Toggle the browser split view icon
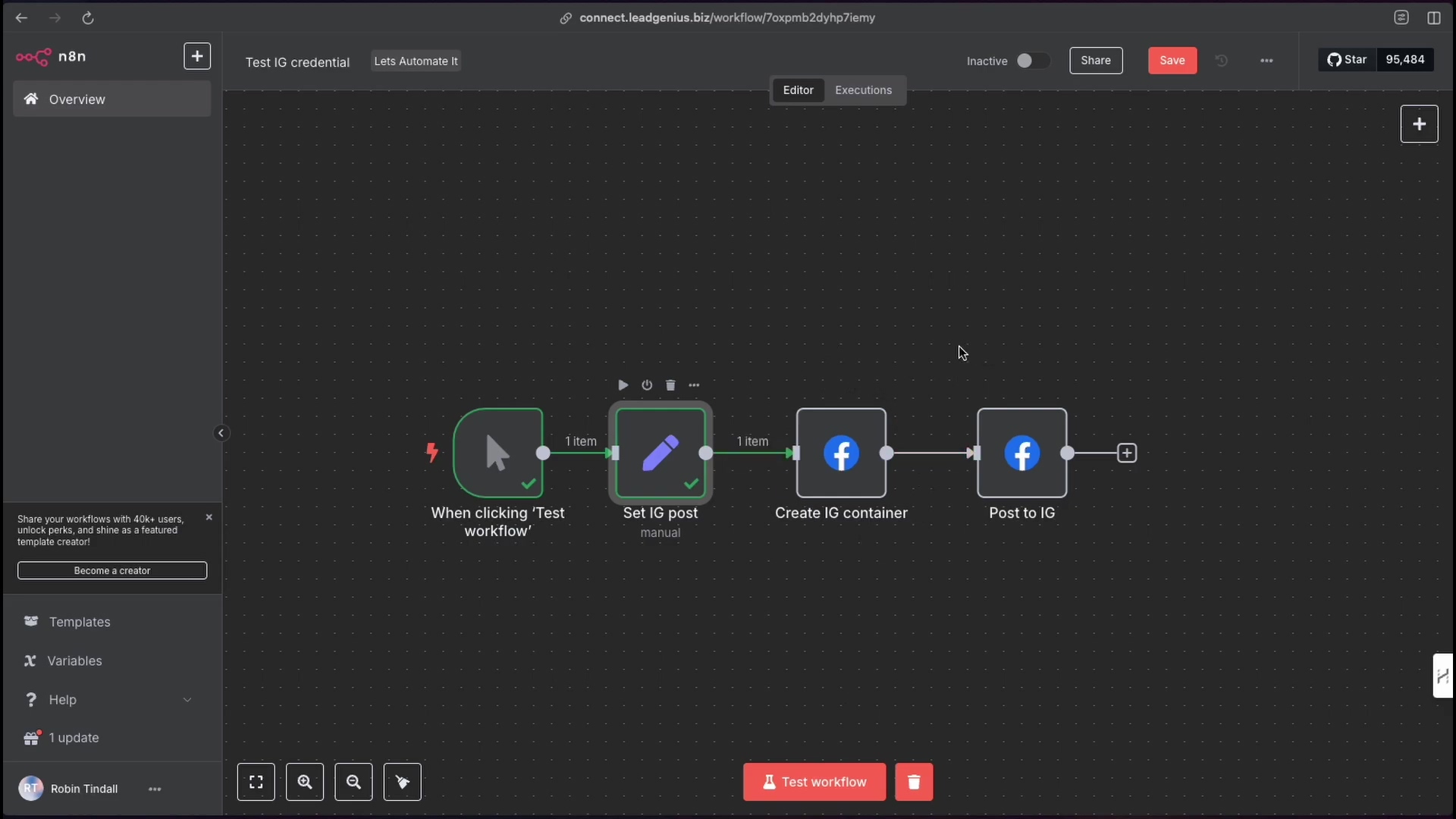This screenshot has height=819, width=1456. pos(1434,17)
